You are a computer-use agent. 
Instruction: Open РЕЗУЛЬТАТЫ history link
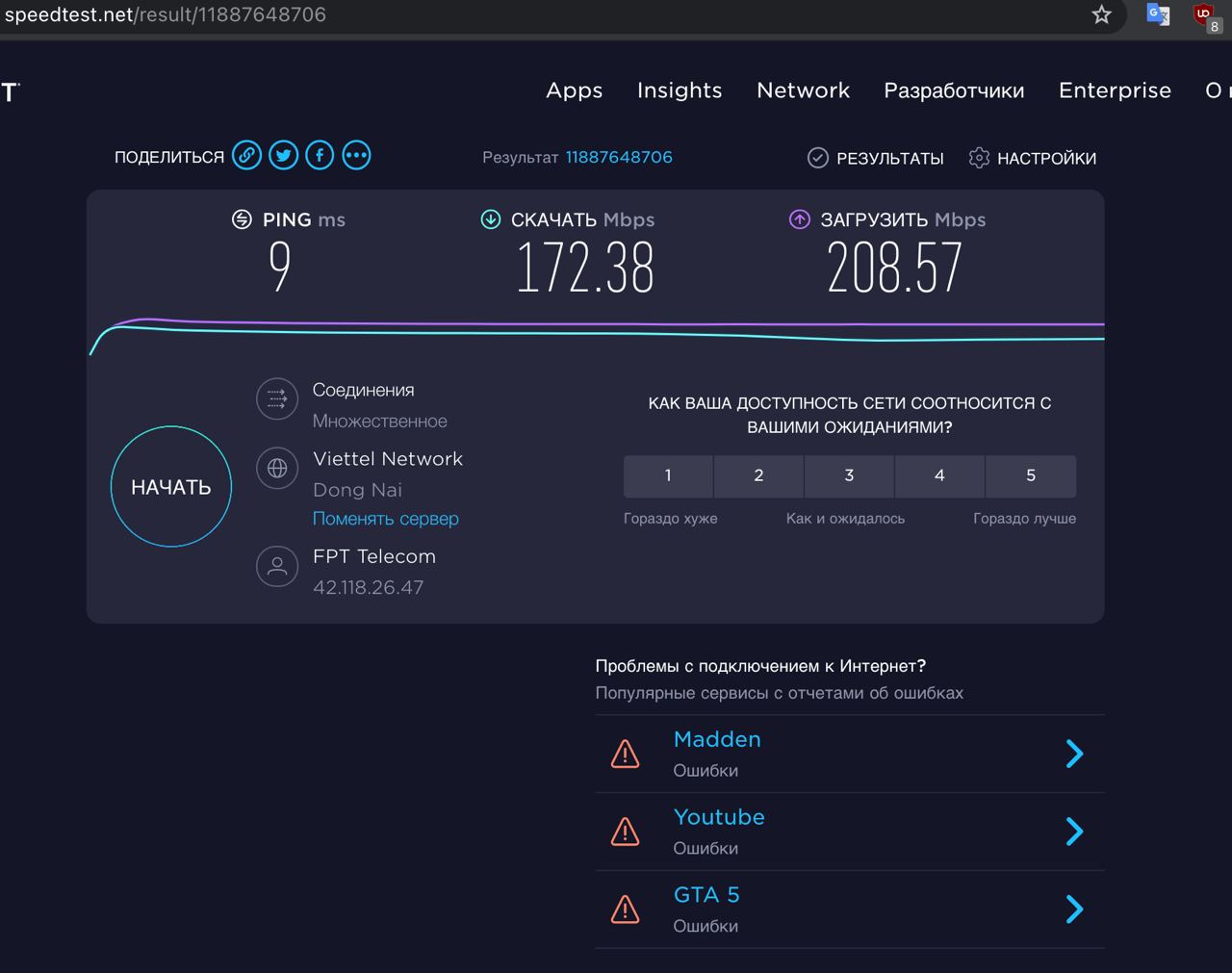point(890,159)
